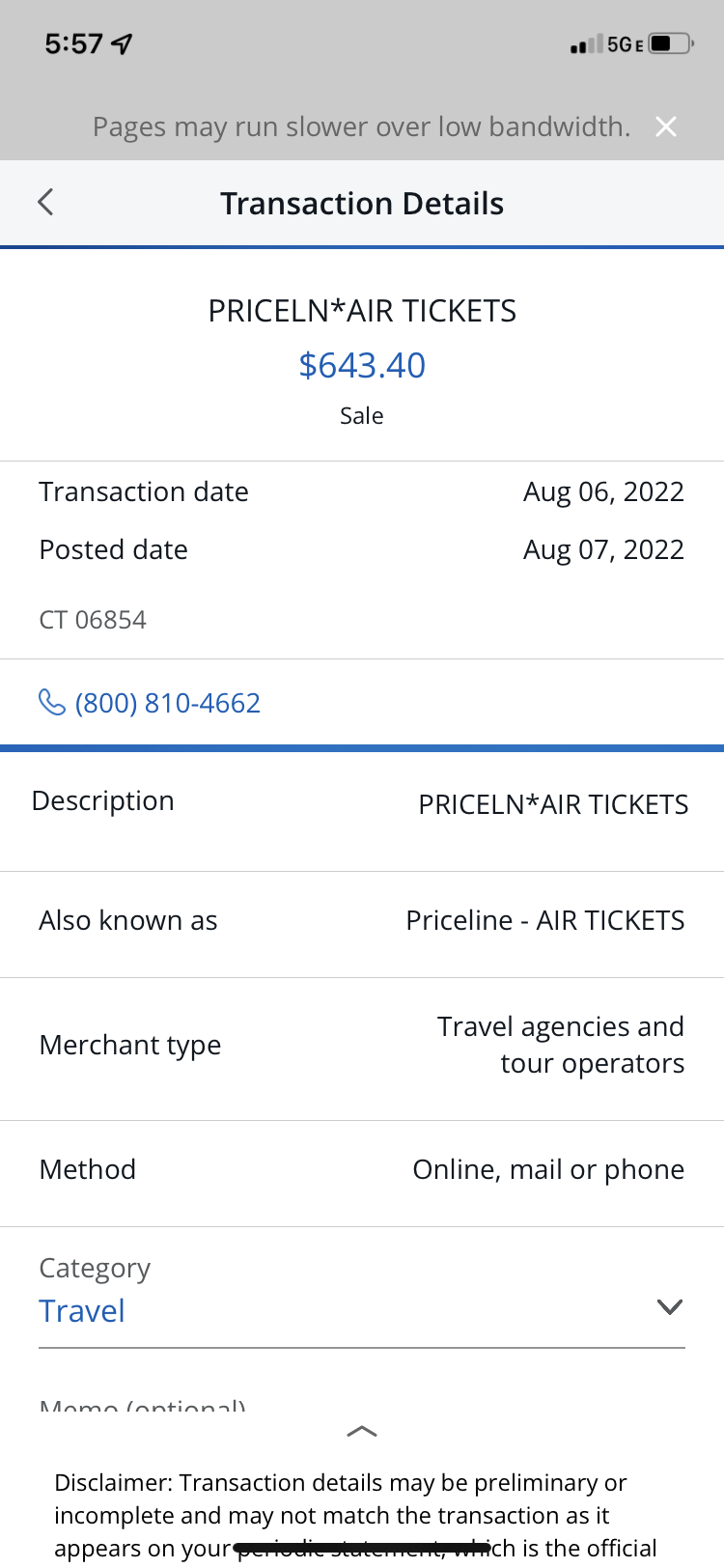Image resolution: width=724 pixels, height=1568 pixels.
Task: Tap the cellular signal bars icon
Action: 586,44
